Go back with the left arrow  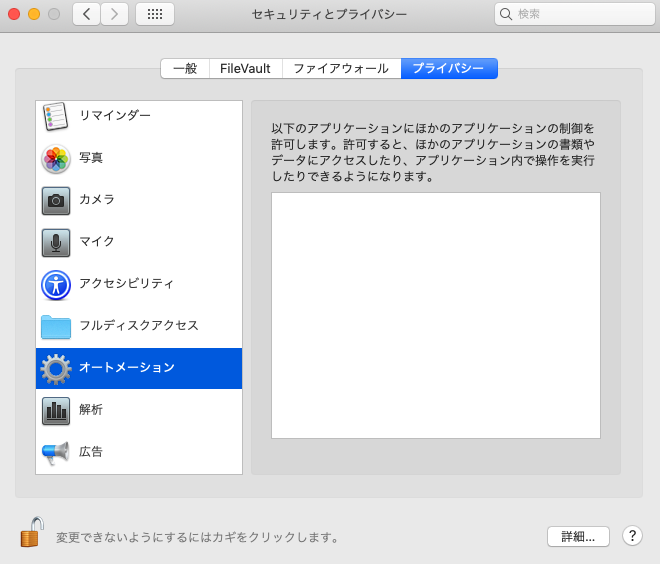(x=86, y=14)
